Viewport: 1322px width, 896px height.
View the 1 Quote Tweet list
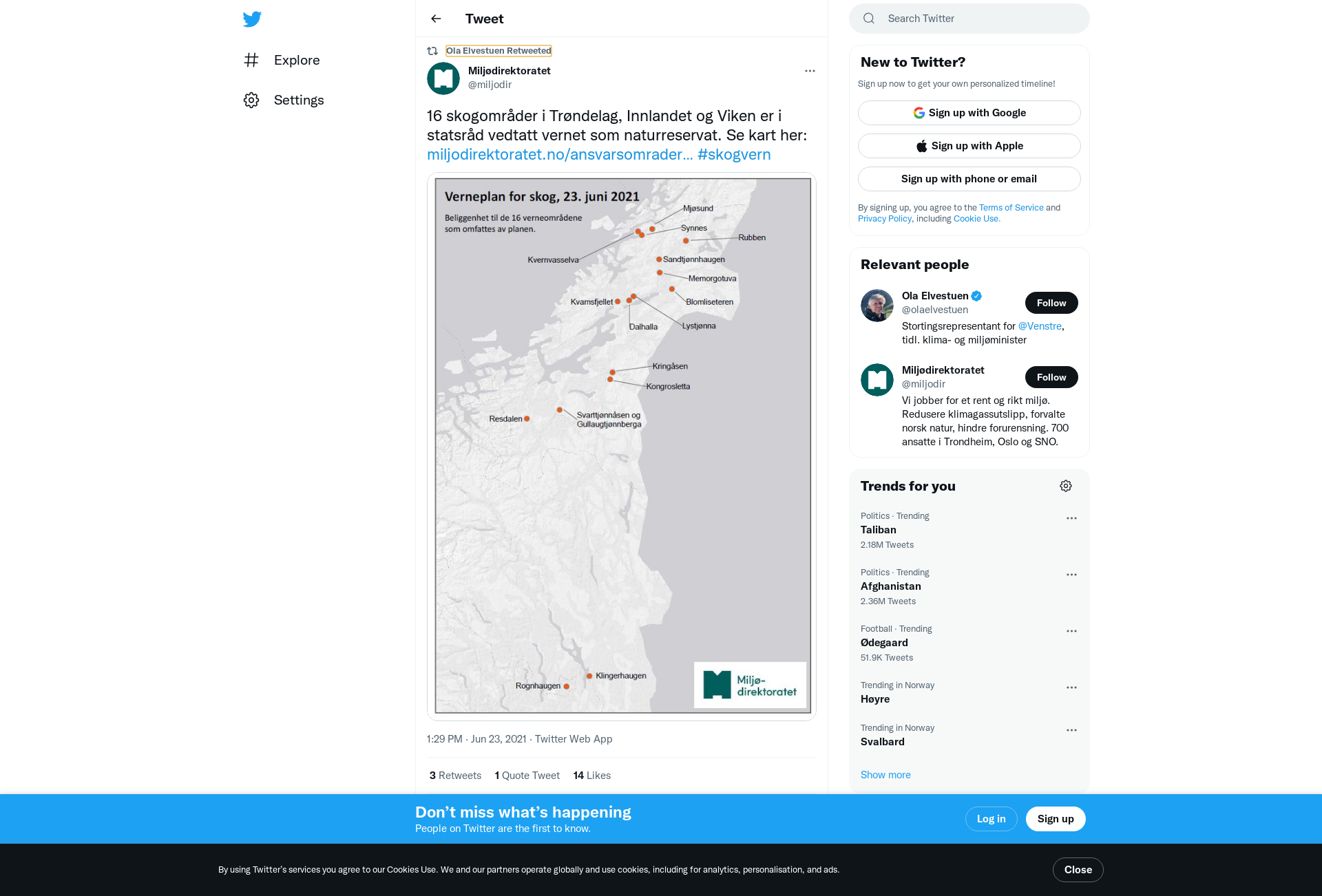(x=527, y=776)
